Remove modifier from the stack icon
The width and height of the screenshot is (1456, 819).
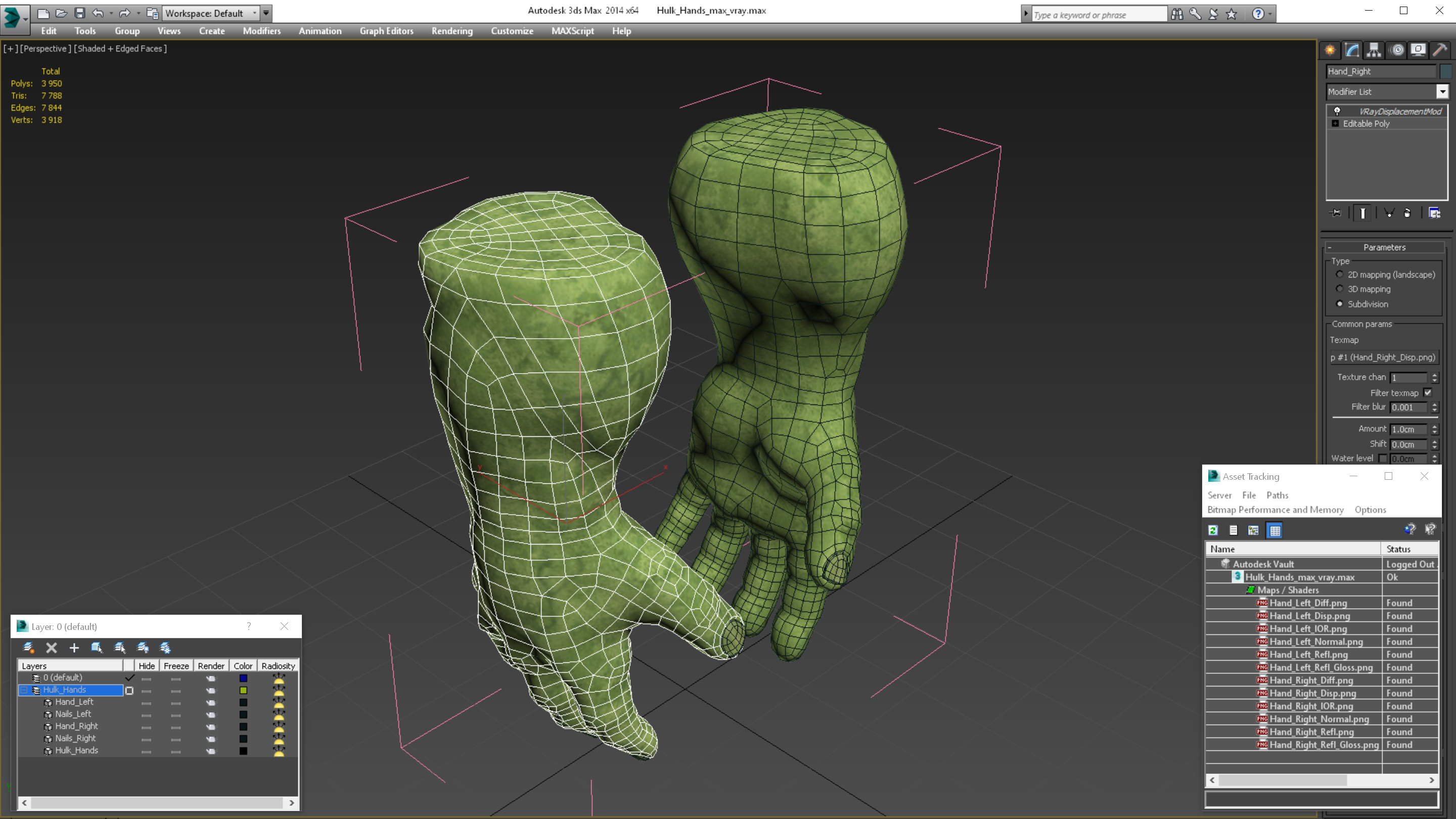pyautogui.click(x=1407, y=213)
